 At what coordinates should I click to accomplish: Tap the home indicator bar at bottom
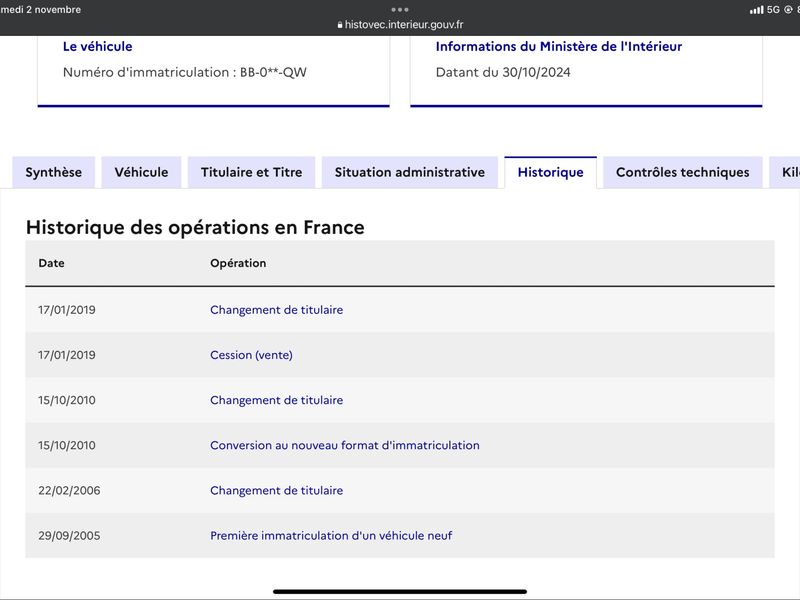[x=400, y=592]
